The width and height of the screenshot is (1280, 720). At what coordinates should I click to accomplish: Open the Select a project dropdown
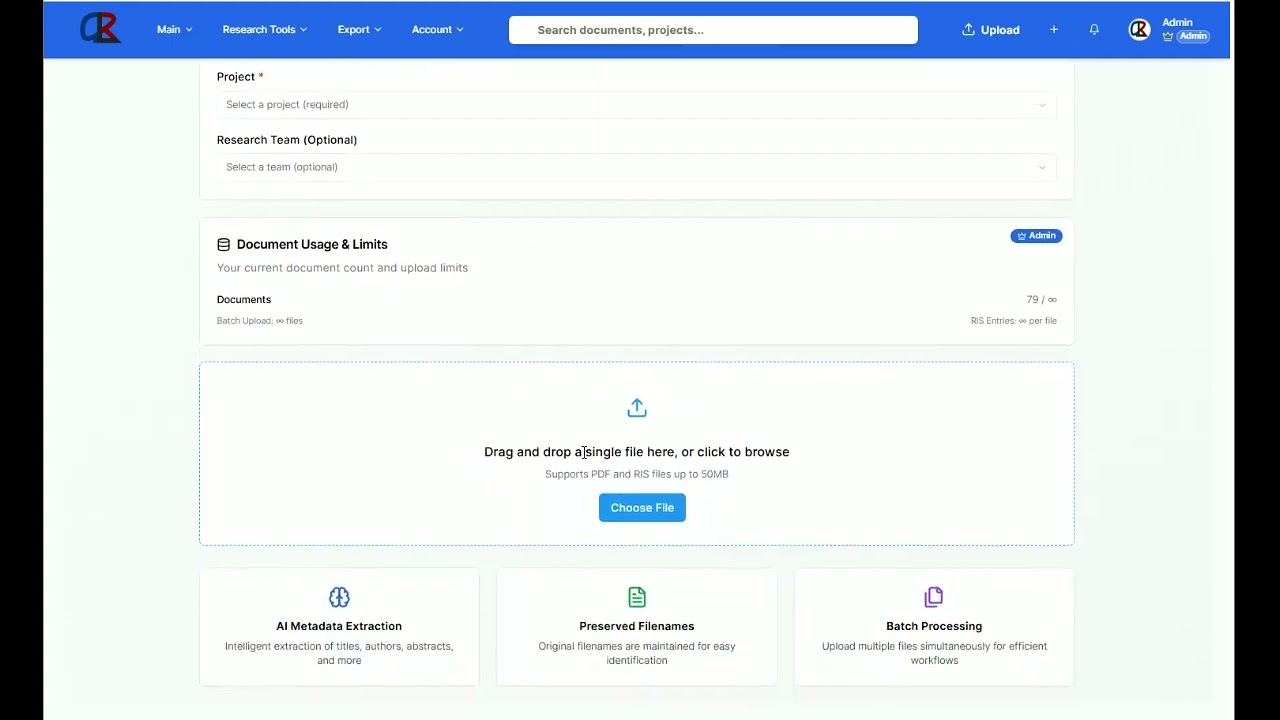pyautogui.click(x=636, y=104)
